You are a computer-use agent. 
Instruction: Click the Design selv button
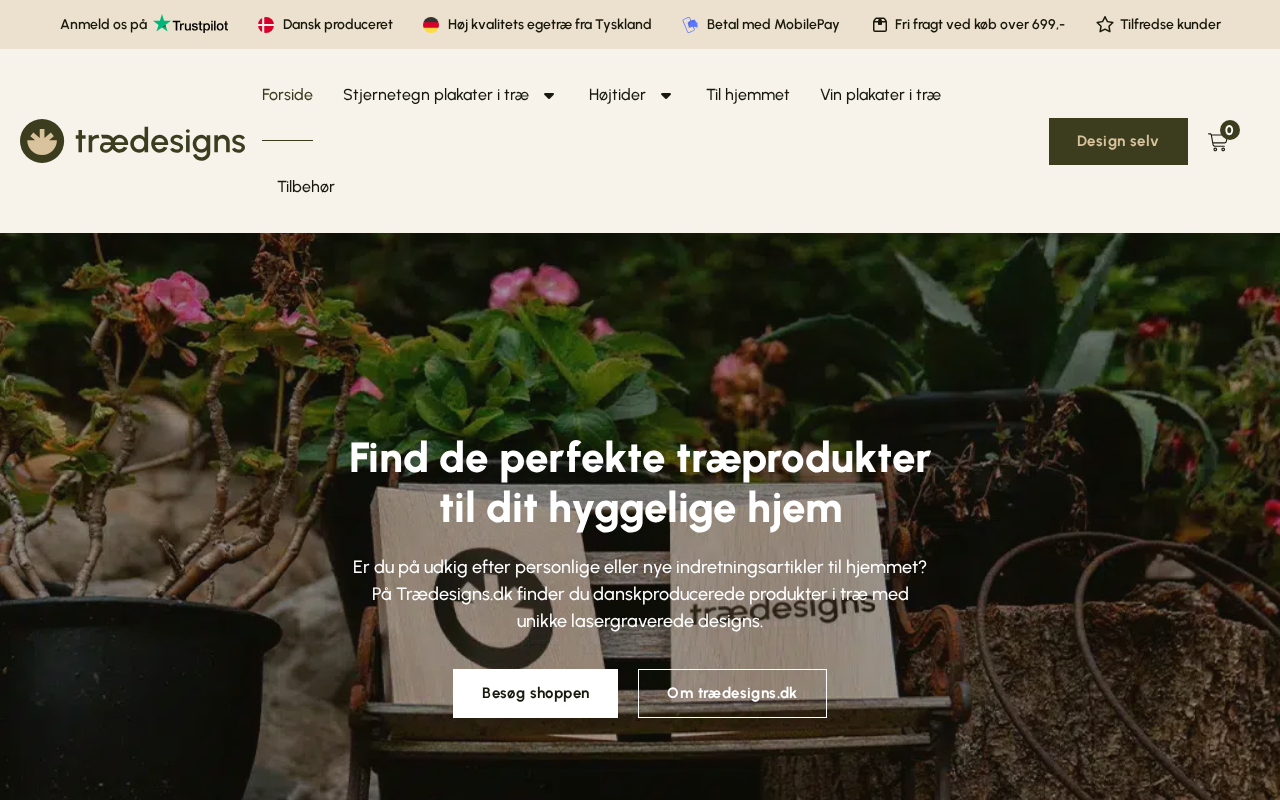click(x=1118, y=141)
